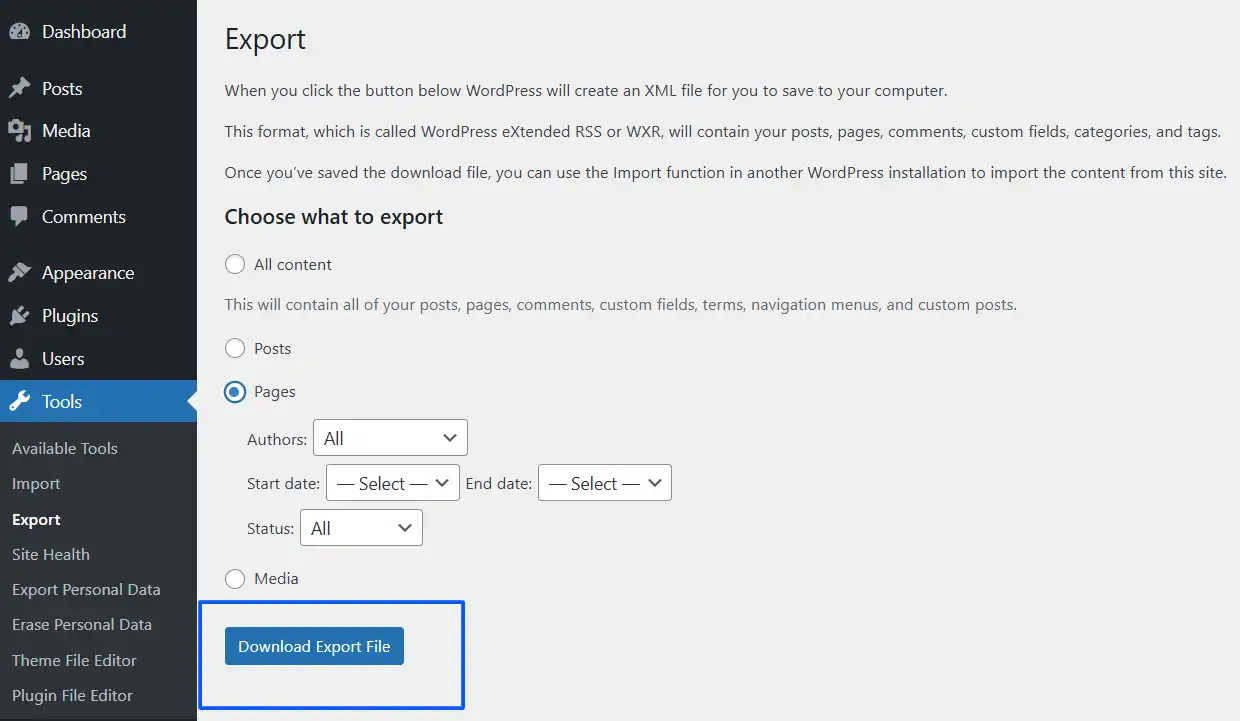The image size is (1240, 721).
Task: Click the Comments speech bubble icon
Action: point(19,216)
